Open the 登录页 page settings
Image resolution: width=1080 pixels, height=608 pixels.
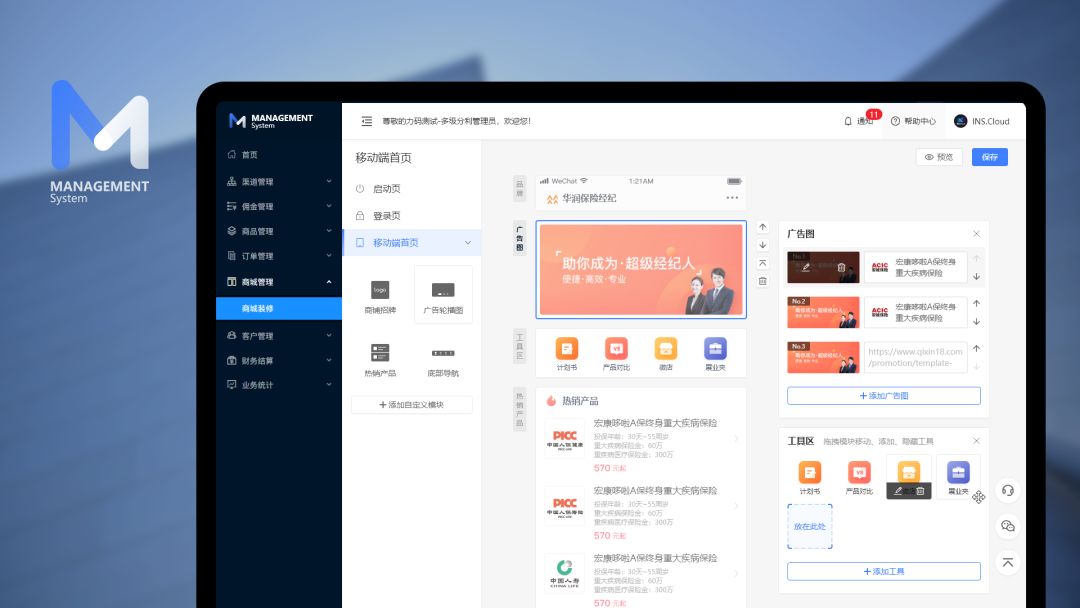click(411, 216)
